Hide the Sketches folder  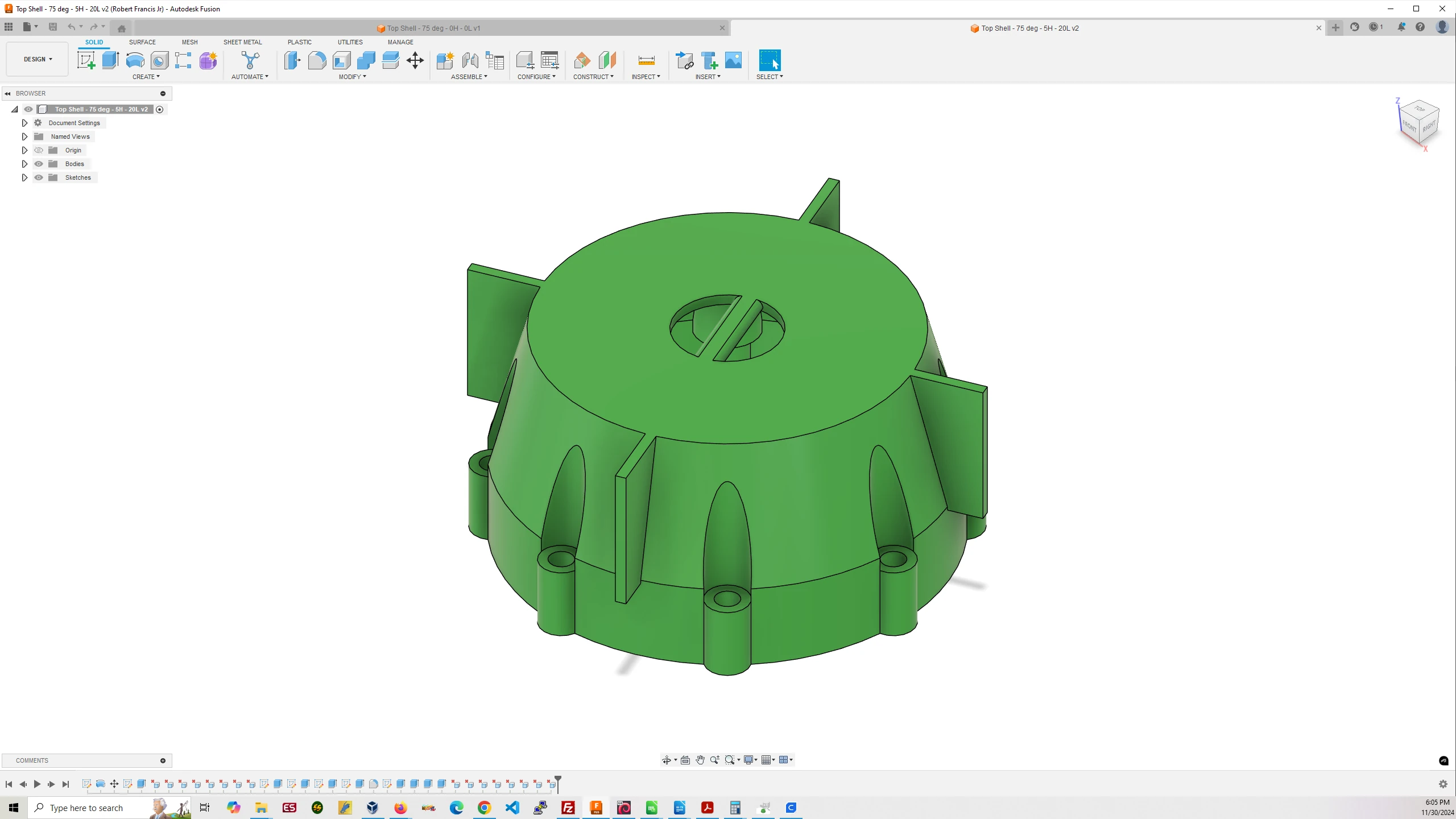click(x=39, y=177)
